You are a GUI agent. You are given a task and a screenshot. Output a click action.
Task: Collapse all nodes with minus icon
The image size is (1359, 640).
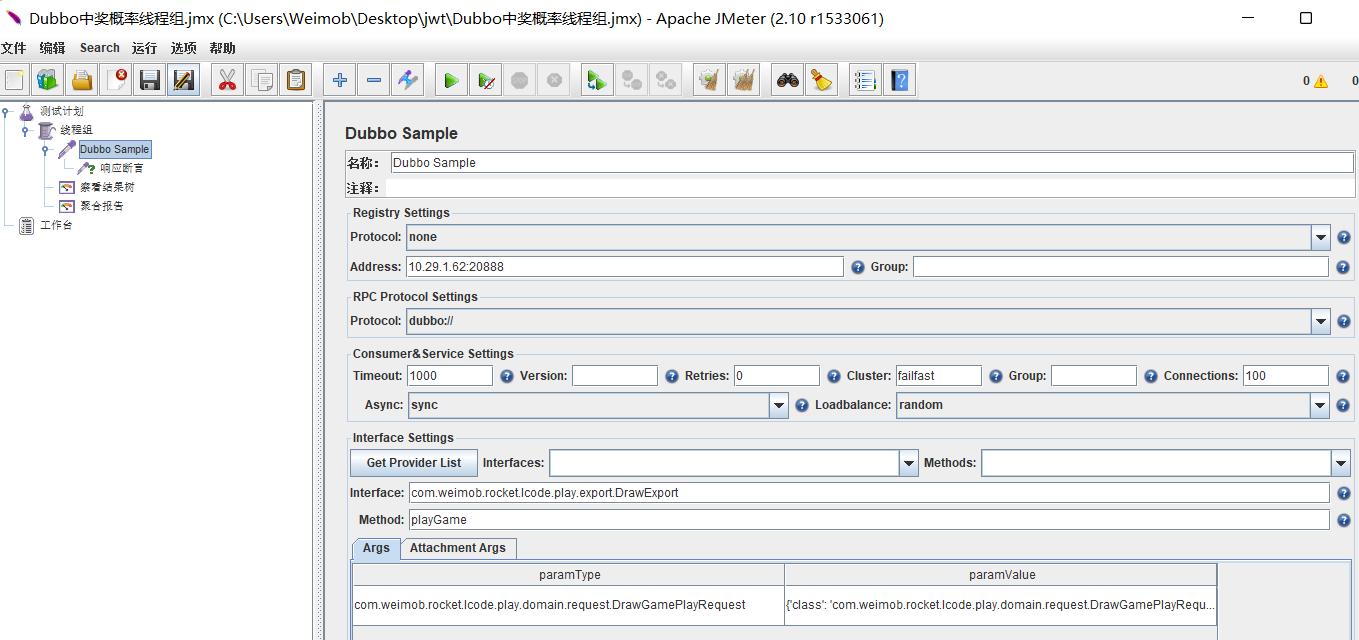tap(374, 80)
